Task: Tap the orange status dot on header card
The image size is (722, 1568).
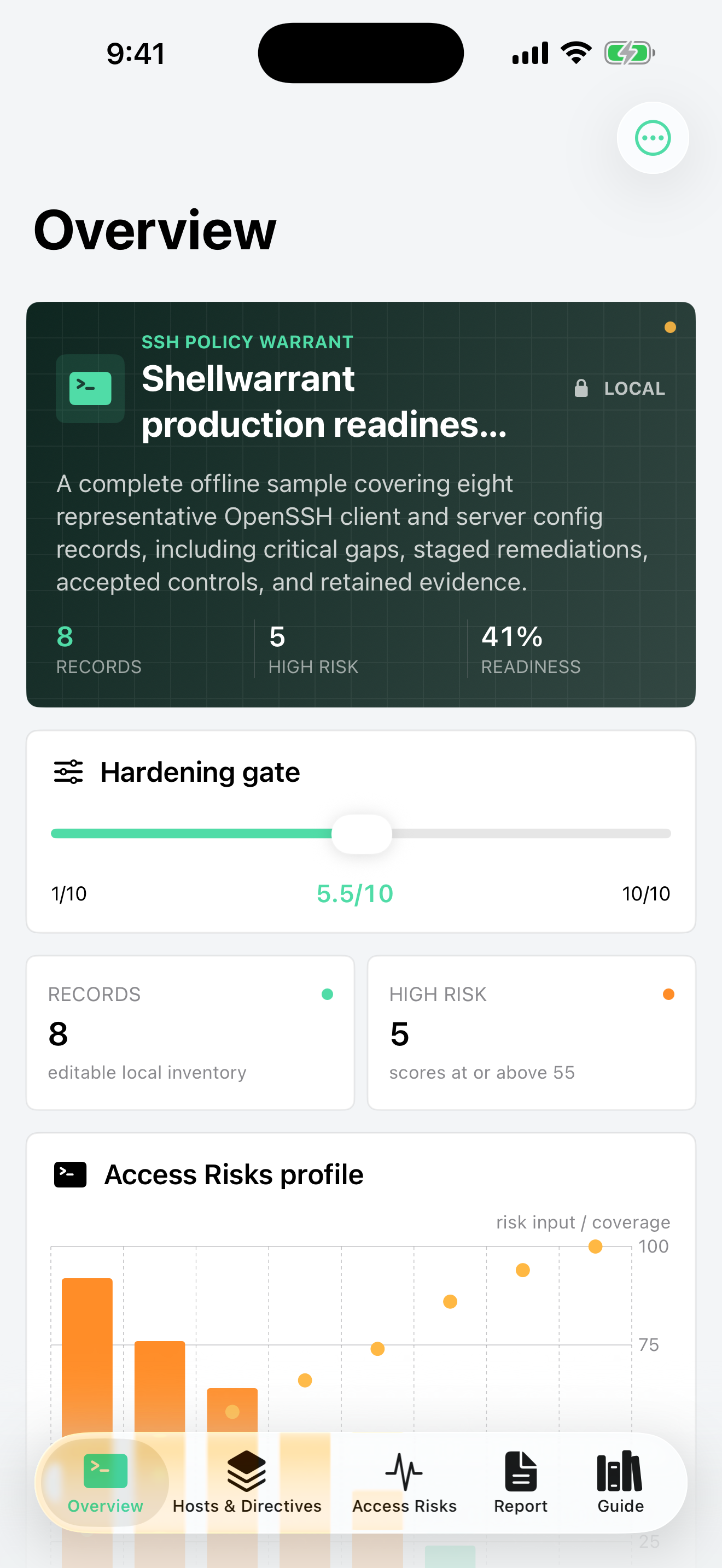Action: 669,327
